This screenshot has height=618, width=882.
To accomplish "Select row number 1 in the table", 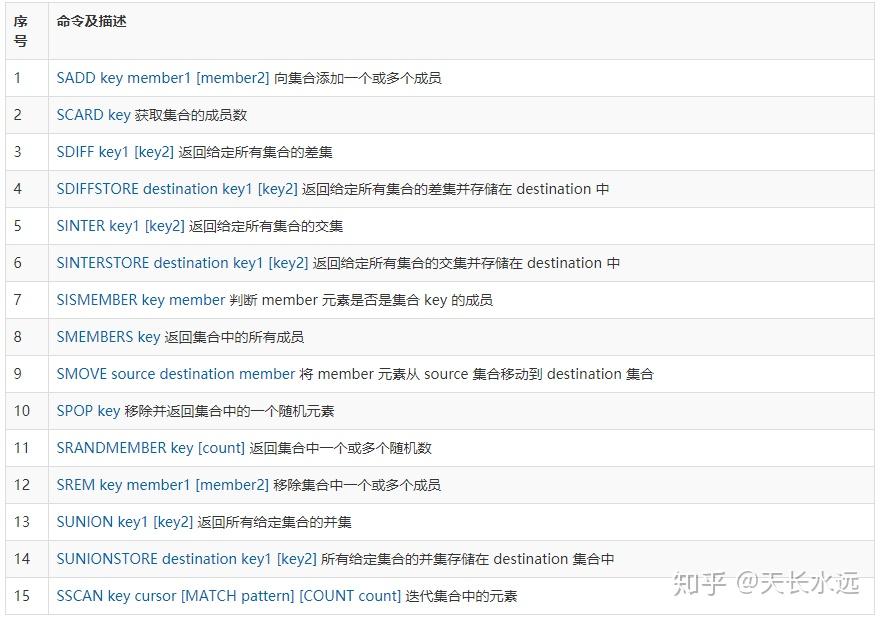I will point(17,78).
